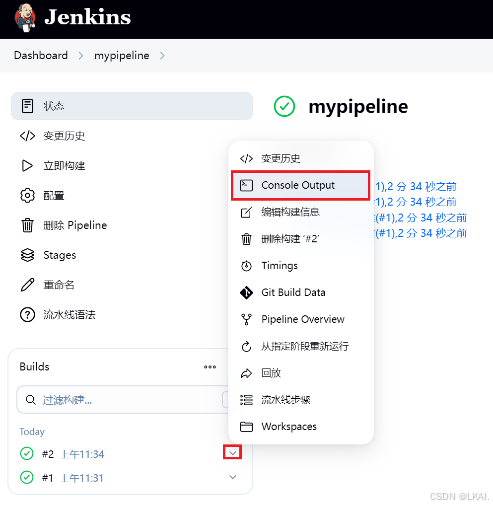Click the status document icon in sidebar
The image size is (493, 508).
pyautogui.click(x=27, y=106)
